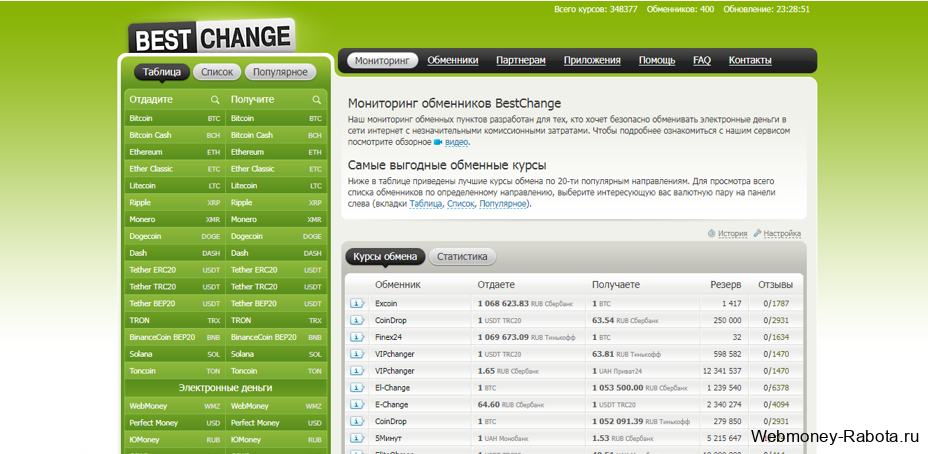Select Bitcoin in the Получите column

pyautogui.click(x=276, y=118)
